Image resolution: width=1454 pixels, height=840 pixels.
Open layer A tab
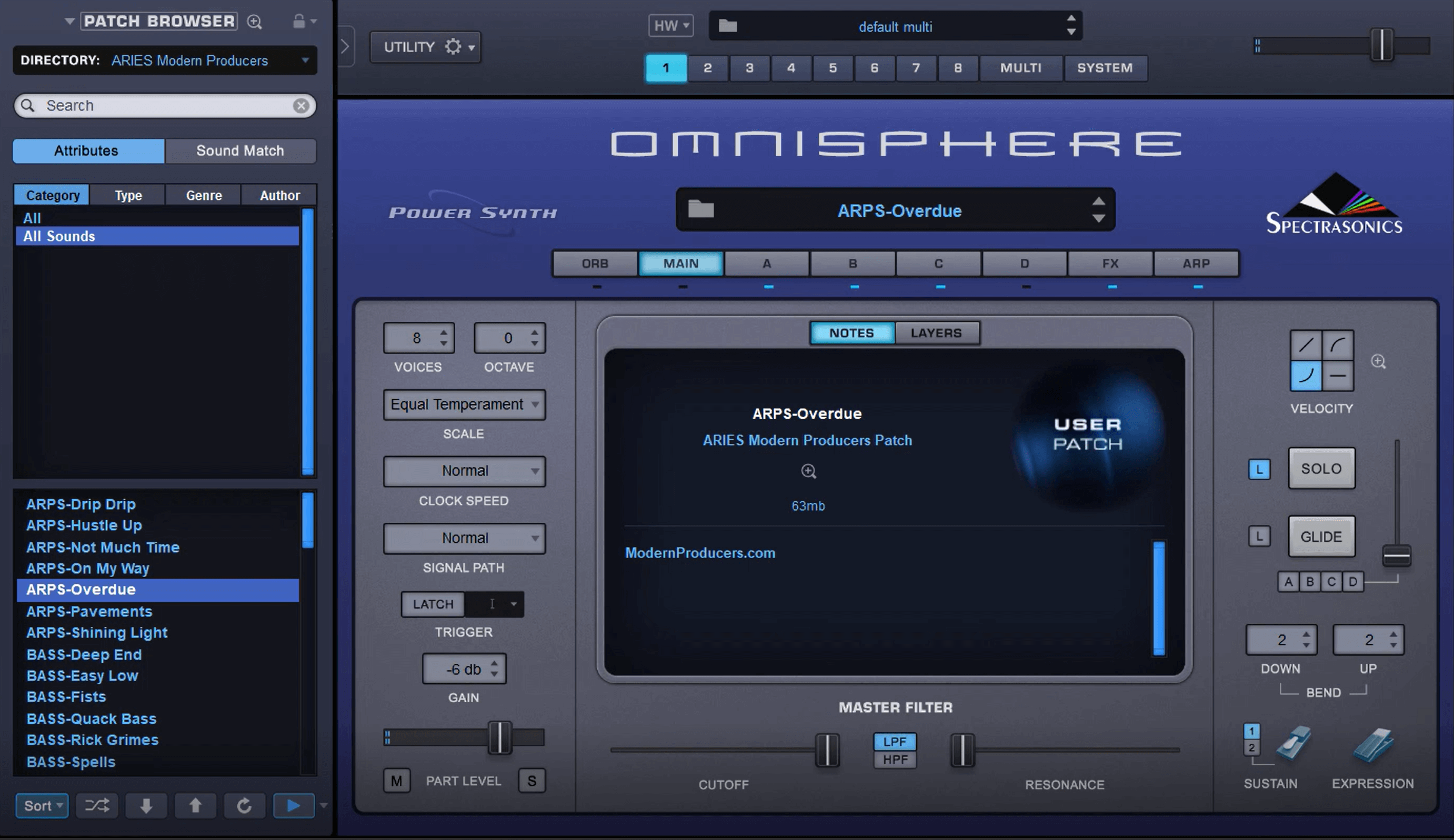click(767, 264)
